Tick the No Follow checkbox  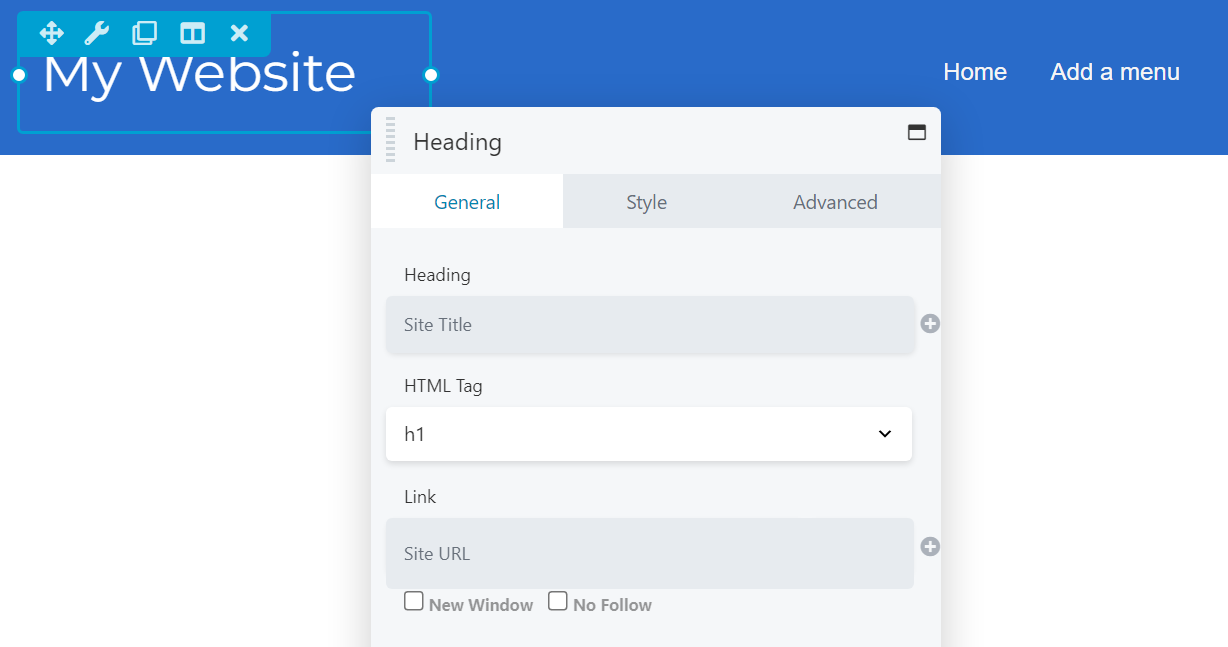(558, 601)
